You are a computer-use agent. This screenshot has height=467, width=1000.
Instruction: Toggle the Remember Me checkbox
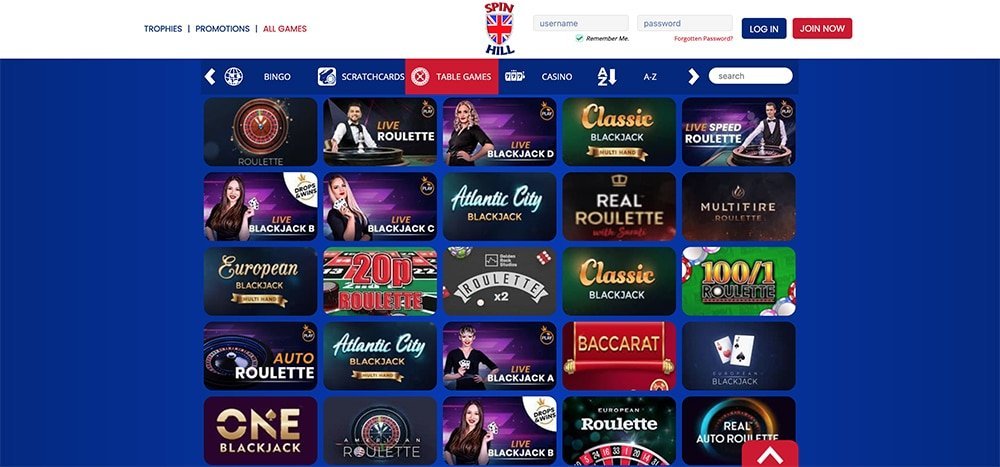pyautogui.click(x=579, y=38)
